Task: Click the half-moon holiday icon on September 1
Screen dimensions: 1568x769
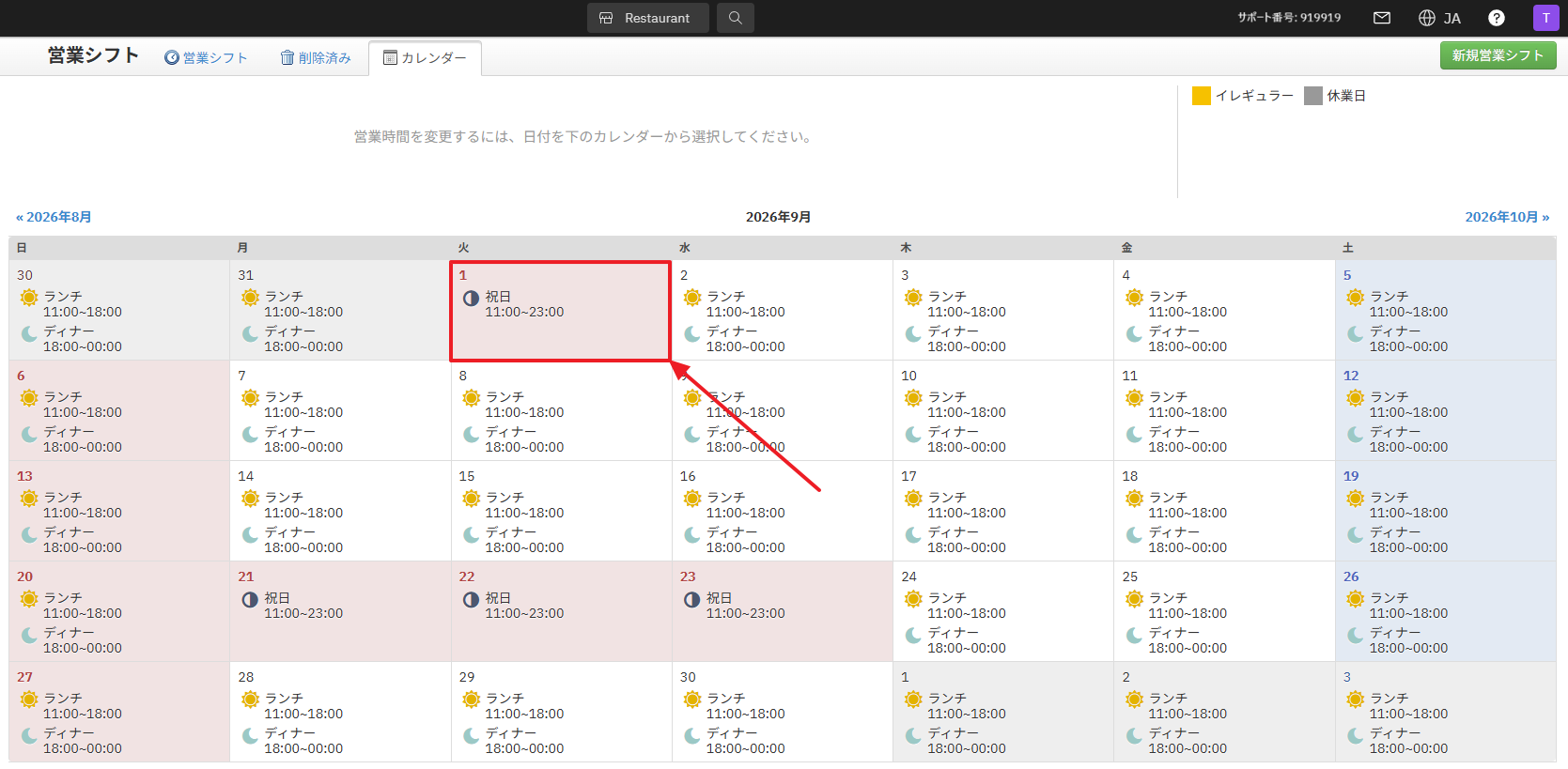Action: (471, 298)
